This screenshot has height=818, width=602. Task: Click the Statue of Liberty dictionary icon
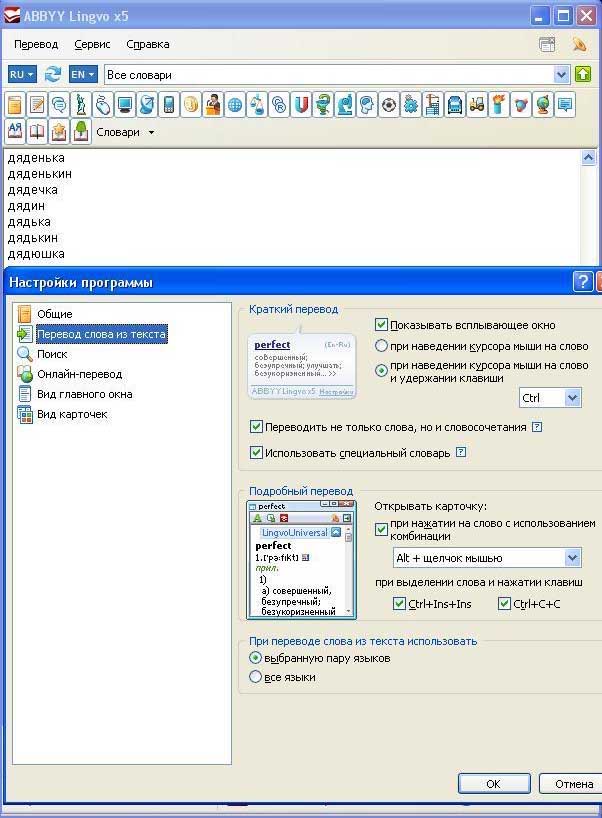pyautogui.click(x=81, y=105)
